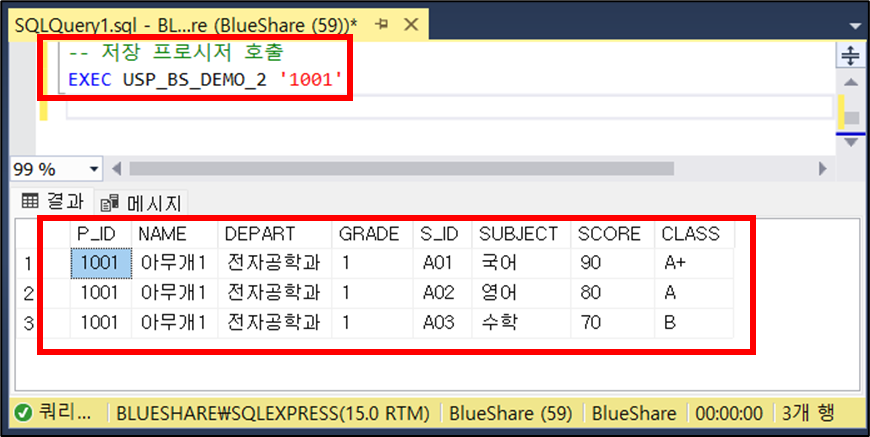Click horizontal scrollbar left arrow

point(116,169)
